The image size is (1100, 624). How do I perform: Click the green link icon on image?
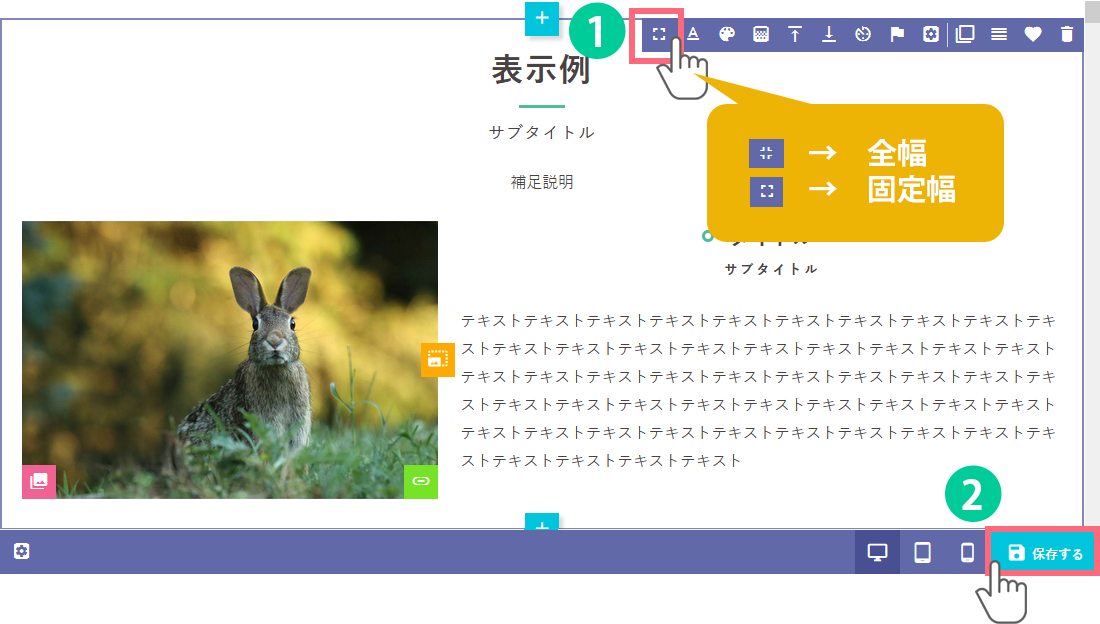[421, 481]
